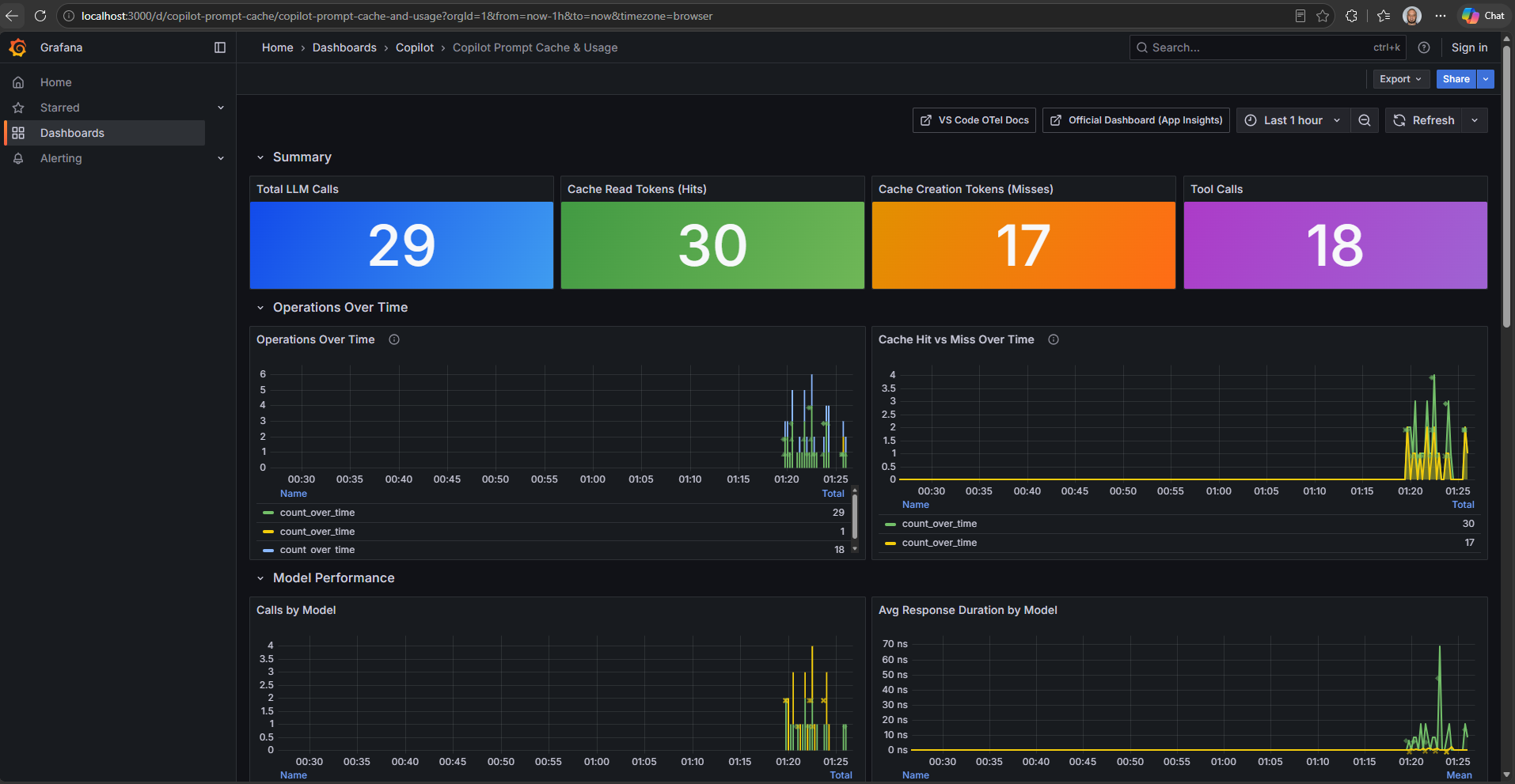Image resolution: width=1515 pixels, height=784 pixels.
Task: Click the Tool Calls panel title
Action: click(1217, 189)
